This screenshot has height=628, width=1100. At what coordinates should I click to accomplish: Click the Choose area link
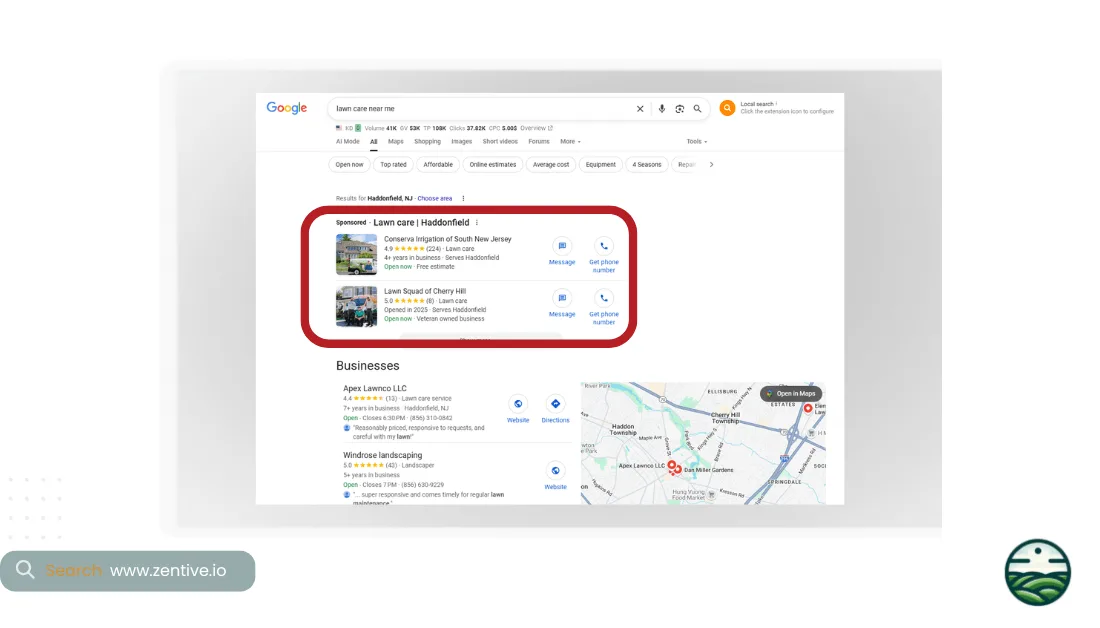click(435, 198)
